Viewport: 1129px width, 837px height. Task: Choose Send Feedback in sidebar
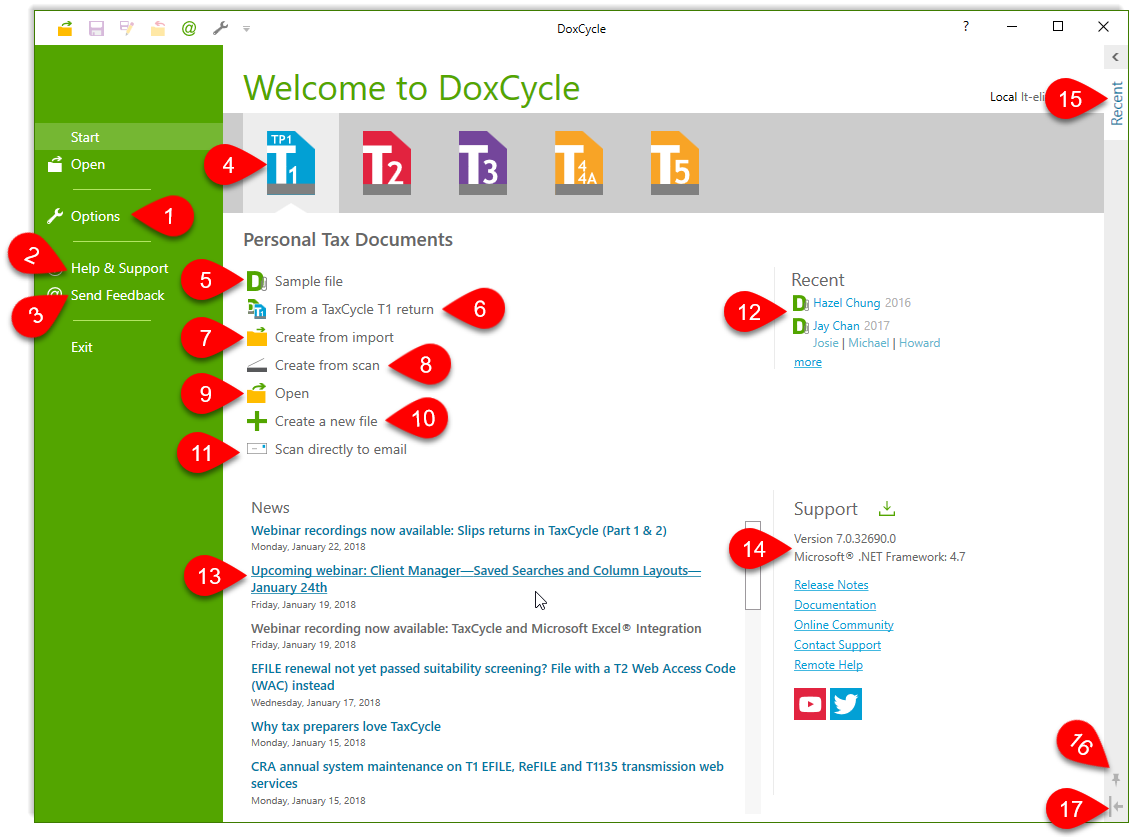click(117, 295)
